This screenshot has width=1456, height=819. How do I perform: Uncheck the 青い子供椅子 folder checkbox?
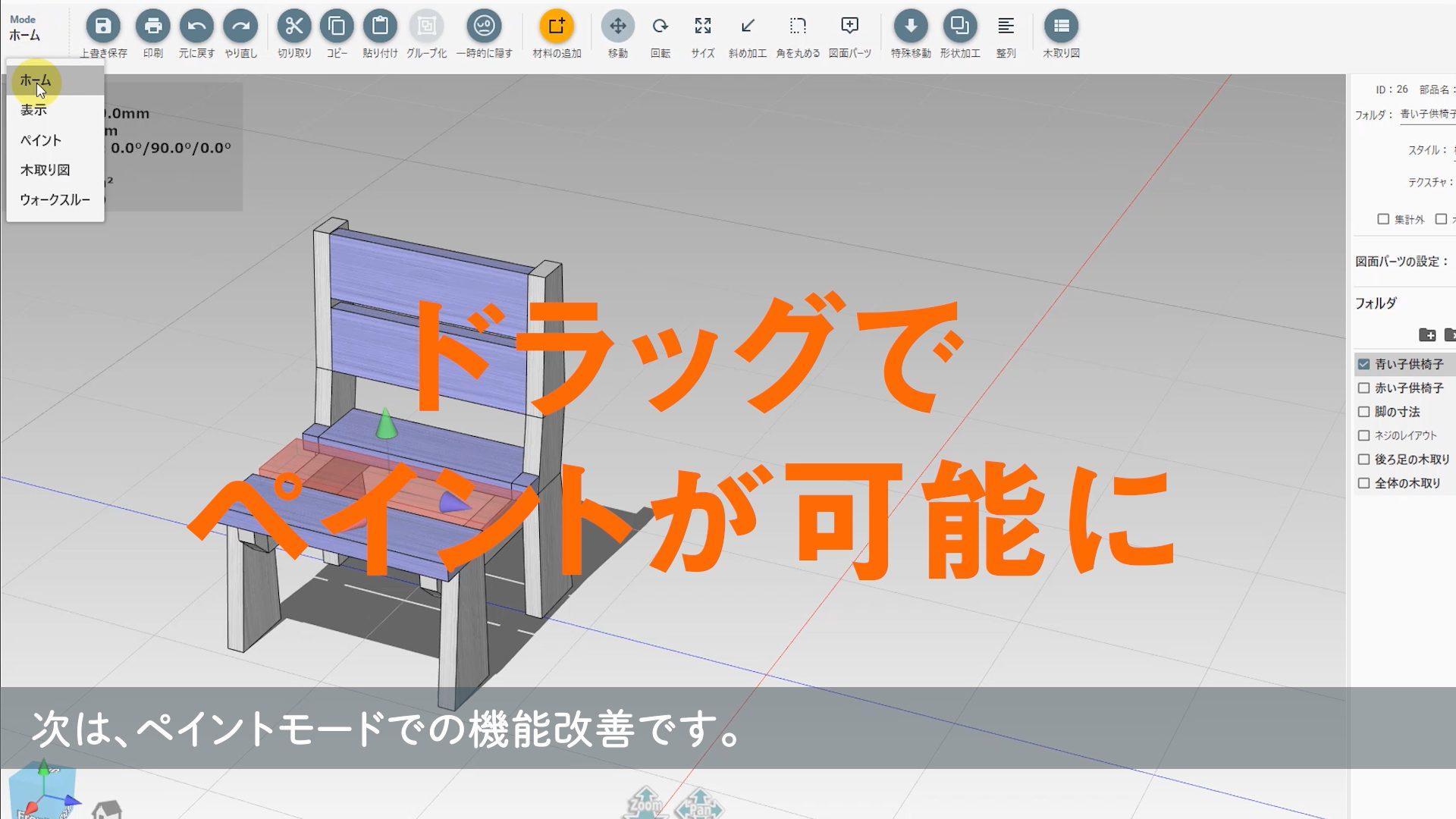click(1363, 364)
